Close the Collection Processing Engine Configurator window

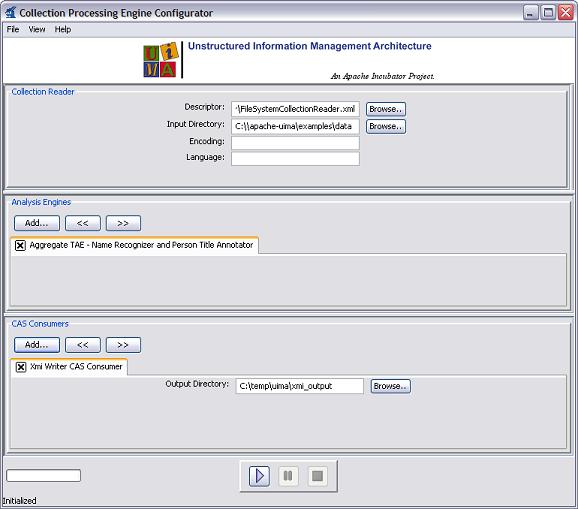565,13
